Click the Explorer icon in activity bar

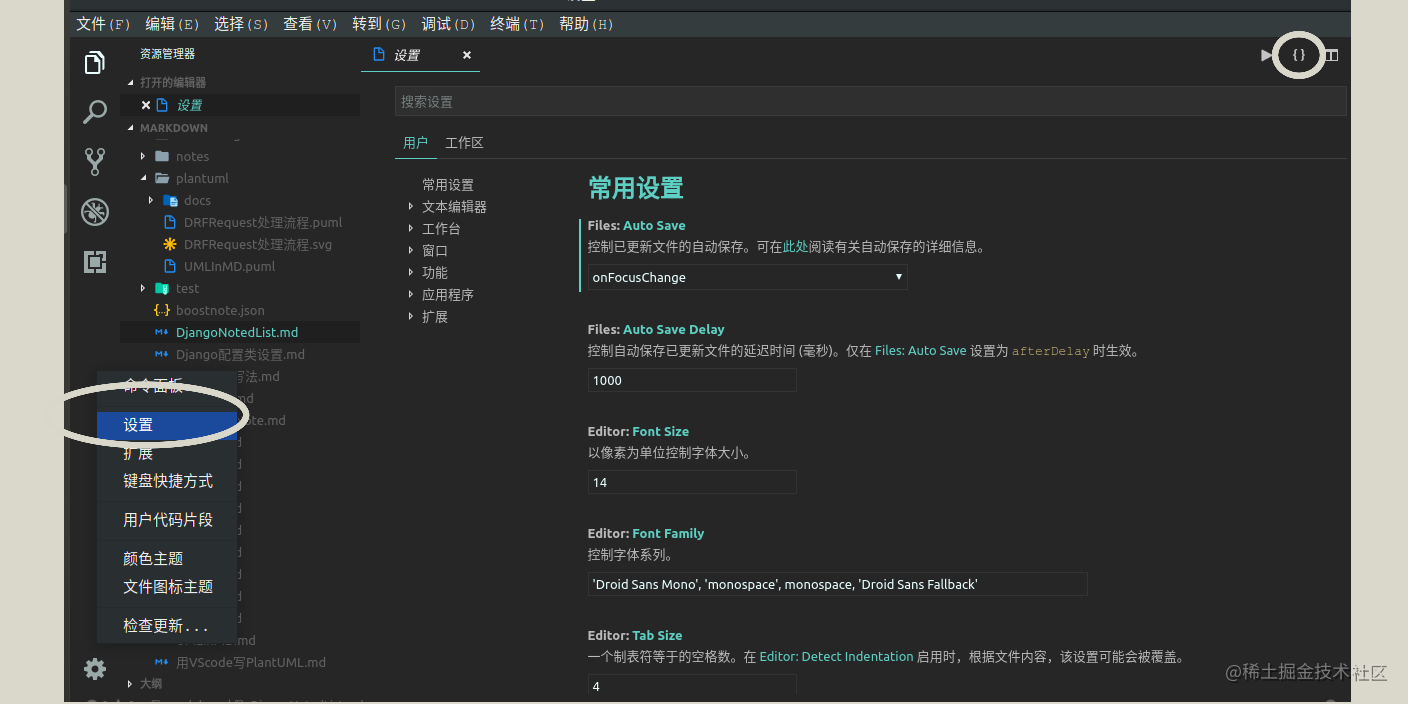(x=95, y=62)
